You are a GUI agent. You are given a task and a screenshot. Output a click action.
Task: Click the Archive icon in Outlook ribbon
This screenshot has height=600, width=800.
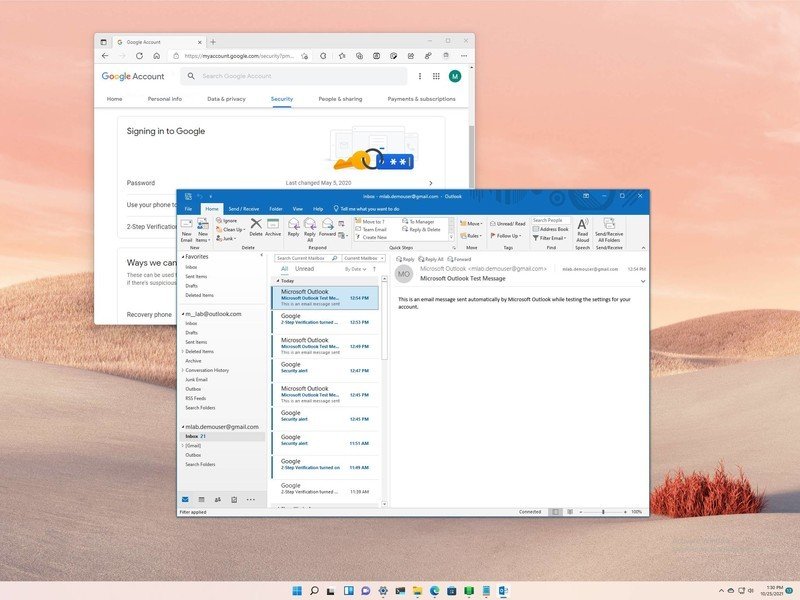(273, 227)
